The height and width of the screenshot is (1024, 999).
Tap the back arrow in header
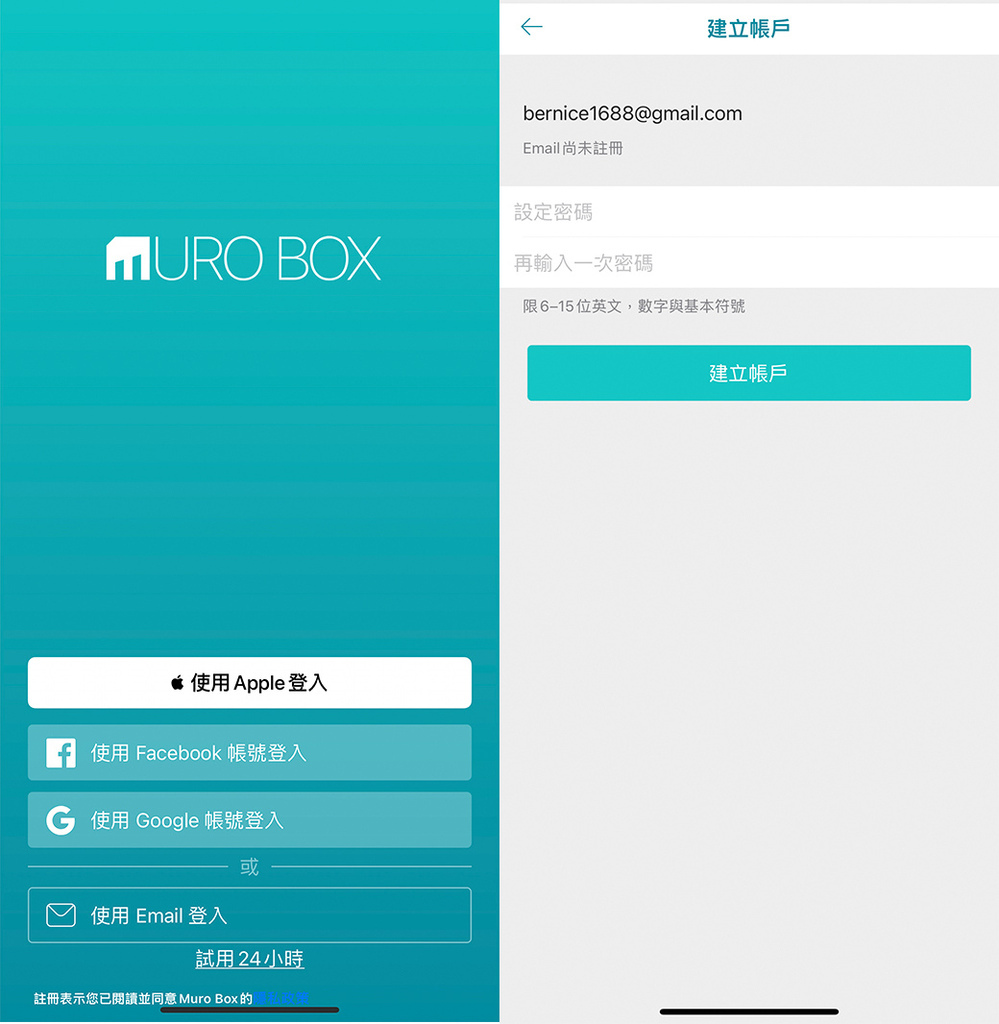point(531,27)
